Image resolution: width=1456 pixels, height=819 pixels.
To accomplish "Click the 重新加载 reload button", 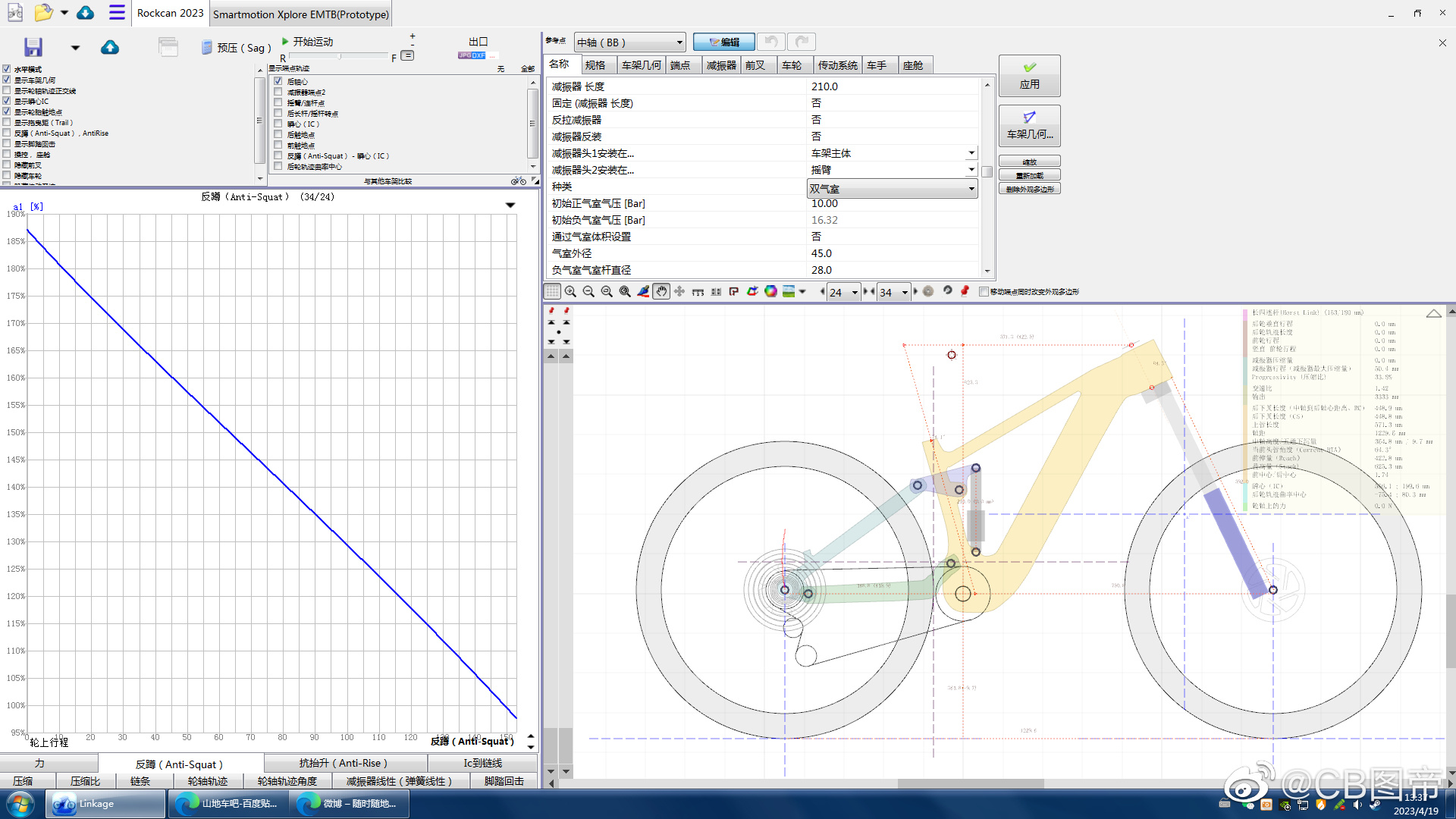I will [1029, 175].
